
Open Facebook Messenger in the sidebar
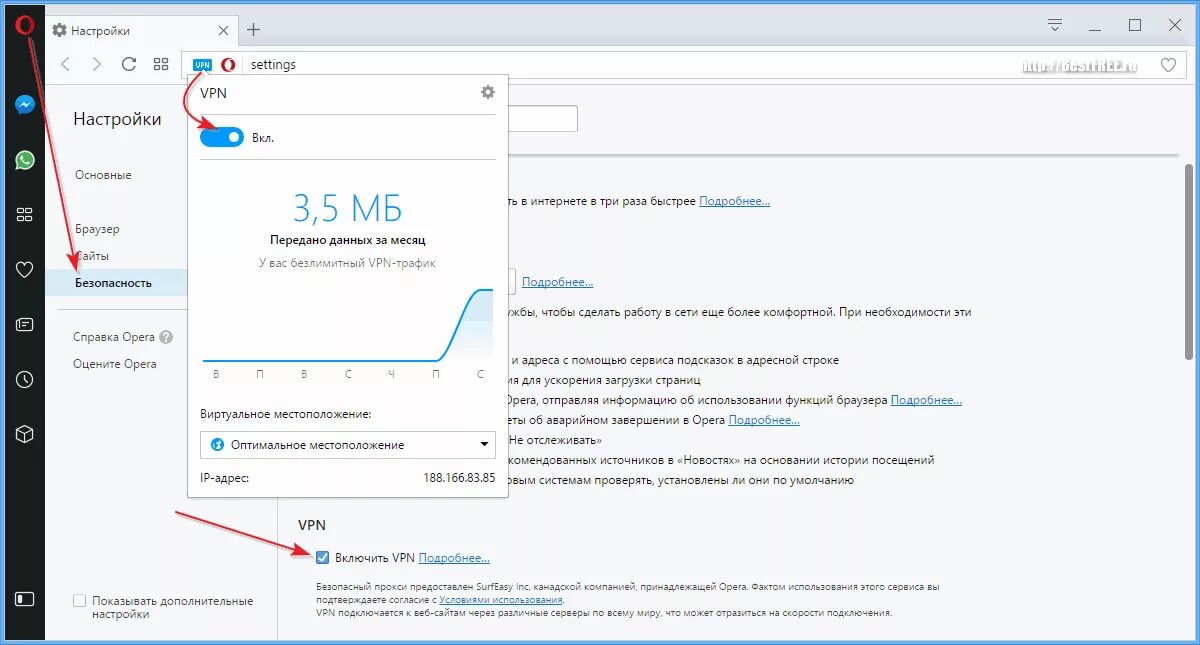(x=25, y=105)
